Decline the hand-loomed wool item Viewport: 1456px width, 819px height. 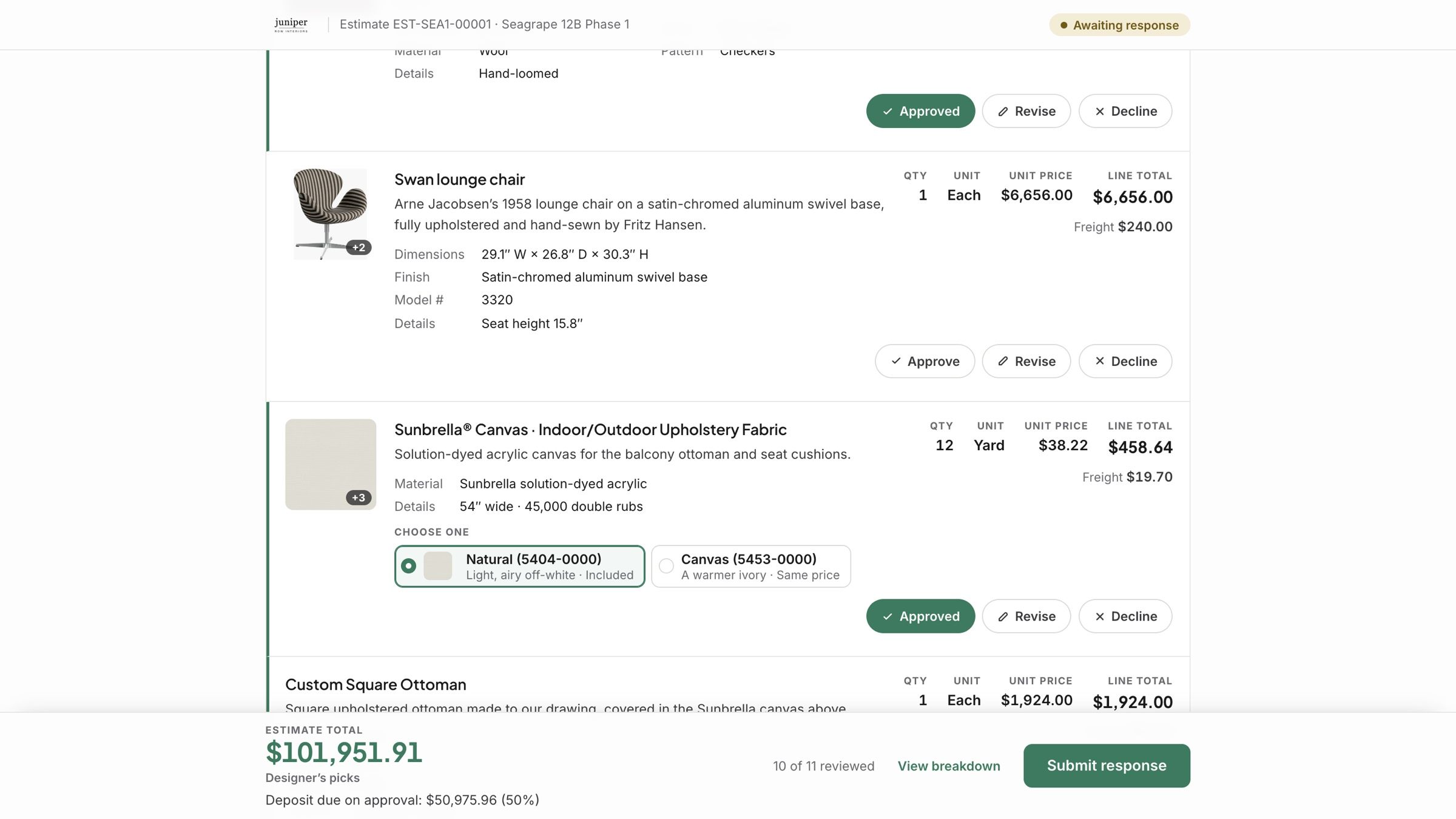pos(1125,111)
